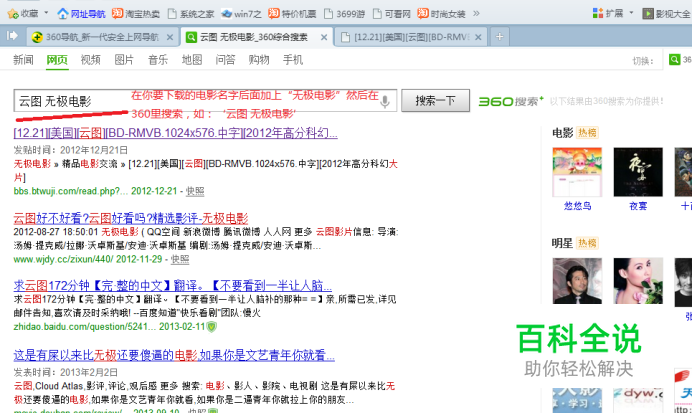Screen dimensions: 692x413
Task: Open 快照 for the www.wjdy.cc result
Action: (180, 259)
